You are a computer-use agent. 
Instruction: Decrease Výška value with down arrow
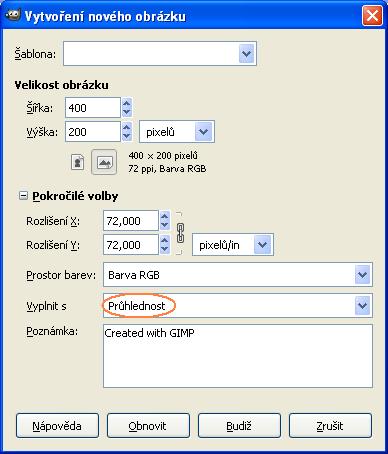coord(127,136)
